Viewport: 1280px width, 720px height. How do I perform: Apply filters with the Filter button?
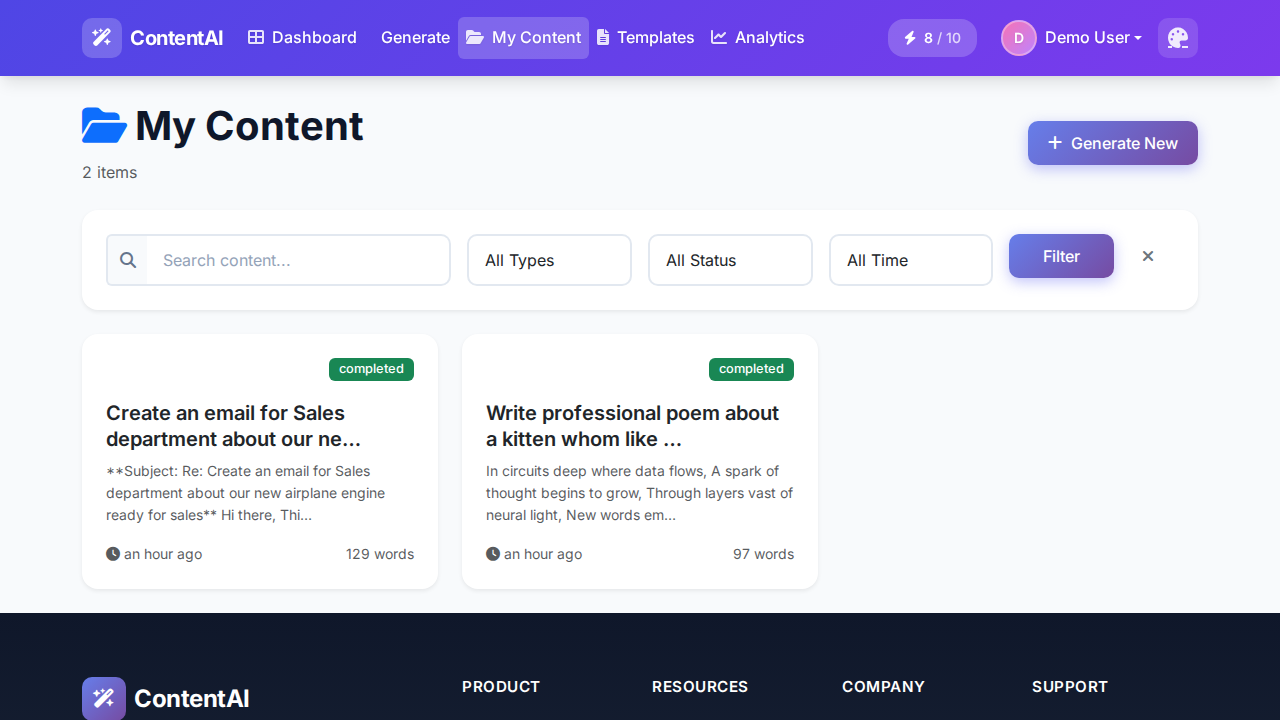tap(1061, 256)
